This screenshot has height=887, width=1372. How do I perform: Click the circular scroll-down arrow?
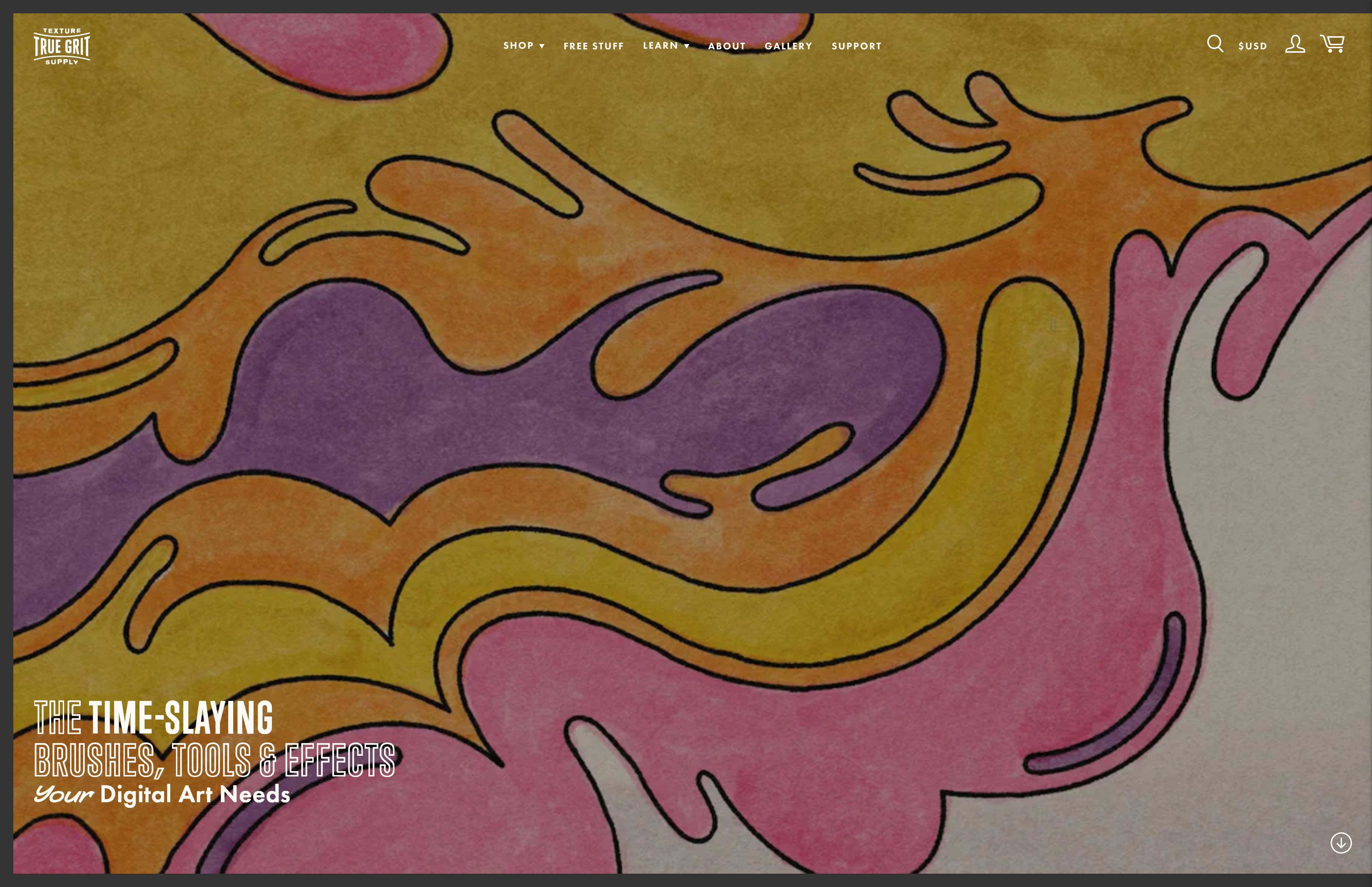[x=1342, y=843]
